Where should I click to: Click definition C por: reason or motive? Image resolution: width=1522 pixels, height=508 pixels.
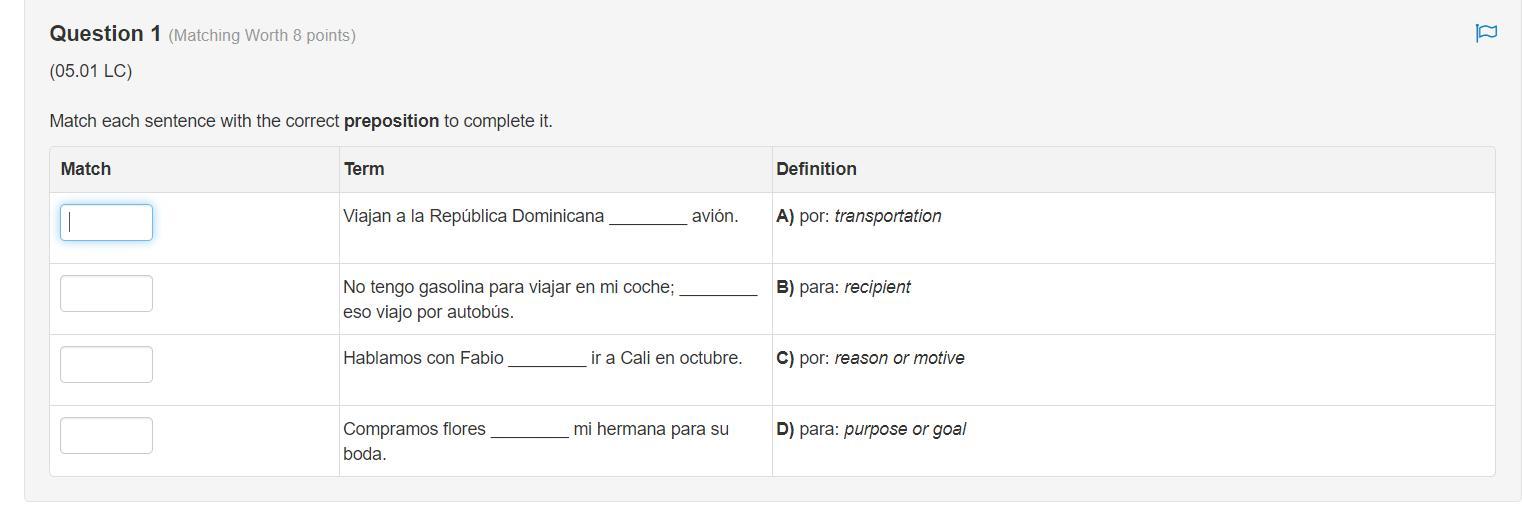click(x=870, y=358)
